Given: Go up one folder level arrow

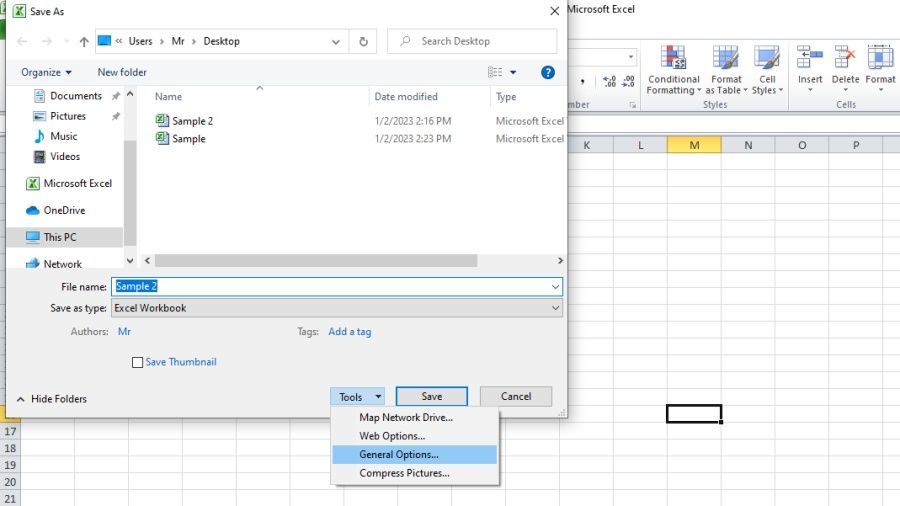Looking at the screenshot, I should (83, 41).
